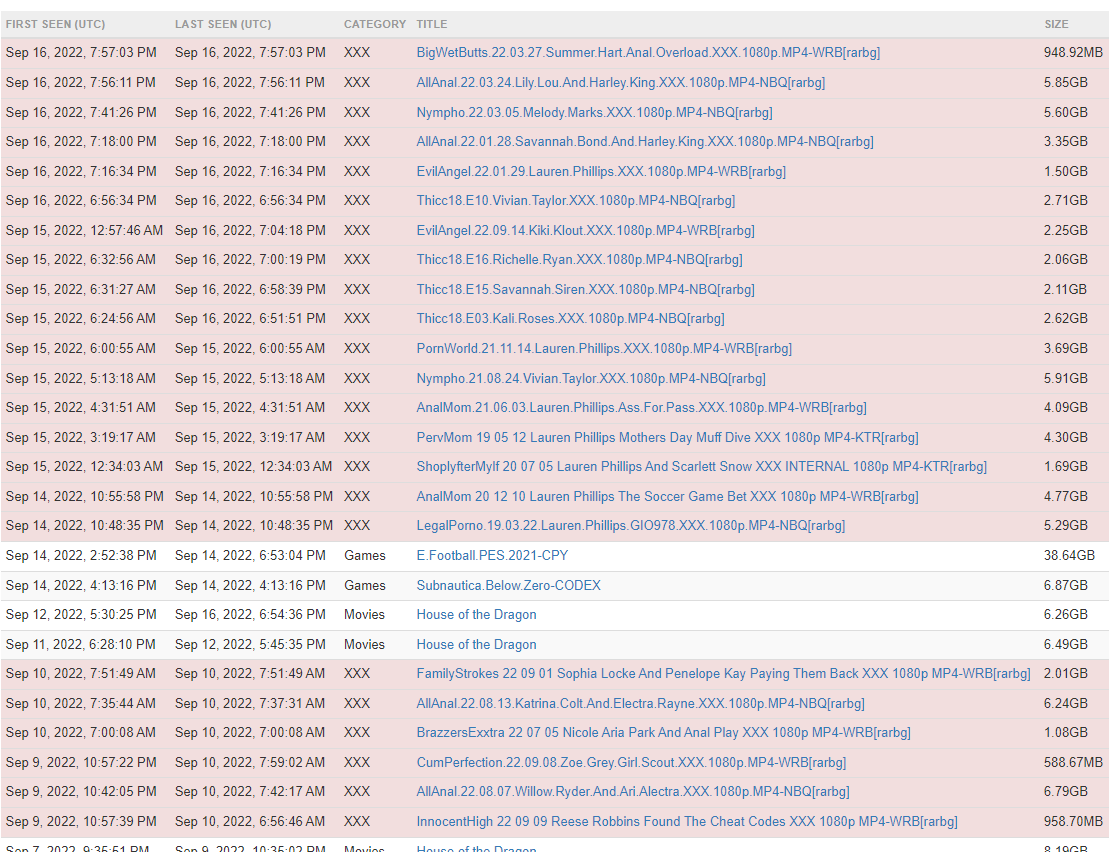Screen dimensions: 1118x852
Task: Open the title link in the 6.79GB row
Action: pos(632,792)
